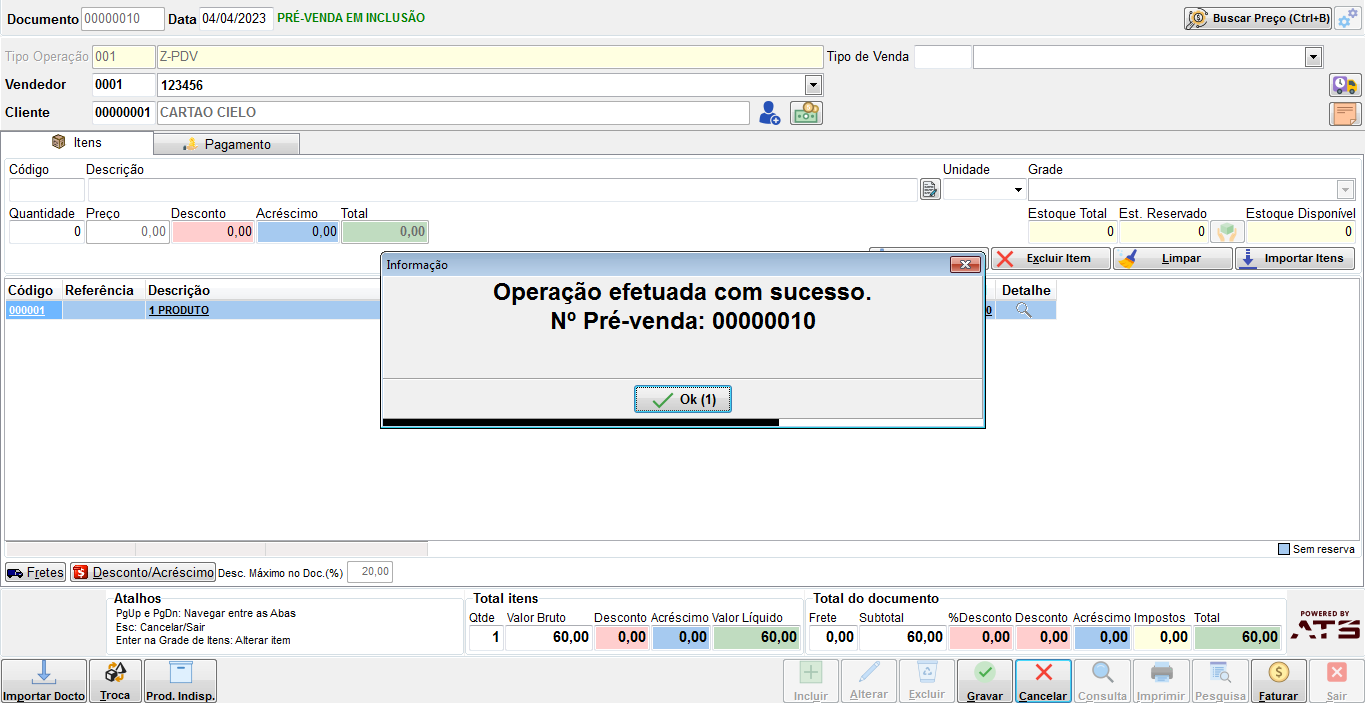Screen dimensions: 1365x703
Task: Click the Alterar pencil icon
Action: [x=868, y=680]
